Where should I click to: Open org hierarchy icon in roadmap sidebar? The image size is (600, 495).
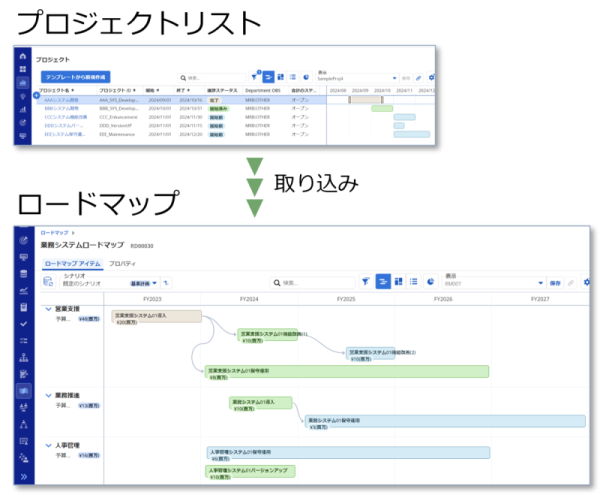click(x=23, y=357)
